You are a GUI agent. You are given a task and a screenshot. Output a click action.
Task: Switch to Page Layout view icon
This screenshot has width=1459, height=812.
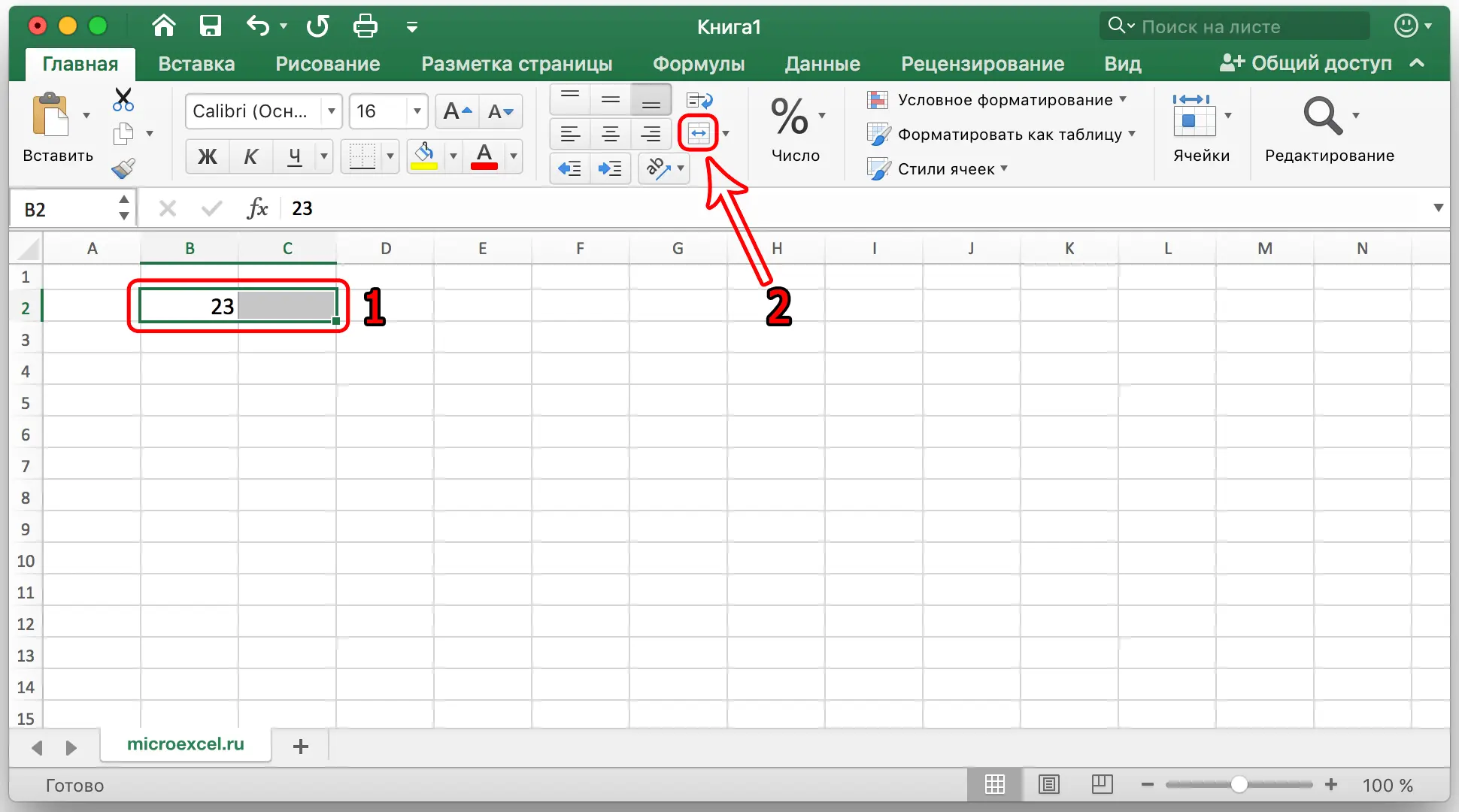(x=1048, y=785)
